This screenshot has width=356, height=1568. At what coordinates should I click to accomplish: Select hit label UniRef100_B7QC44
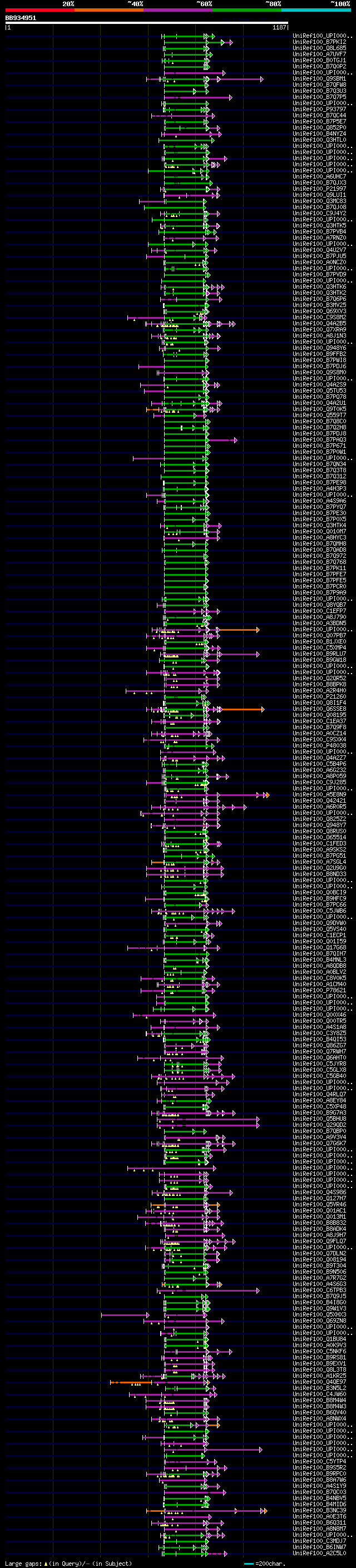[x=319, y=116]
